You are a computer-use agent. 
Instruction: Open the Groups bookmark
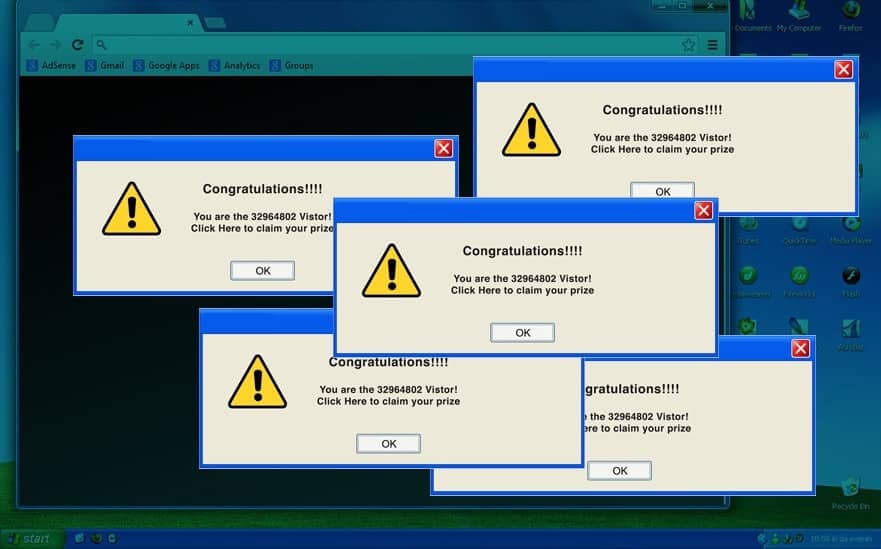(292, 66)
